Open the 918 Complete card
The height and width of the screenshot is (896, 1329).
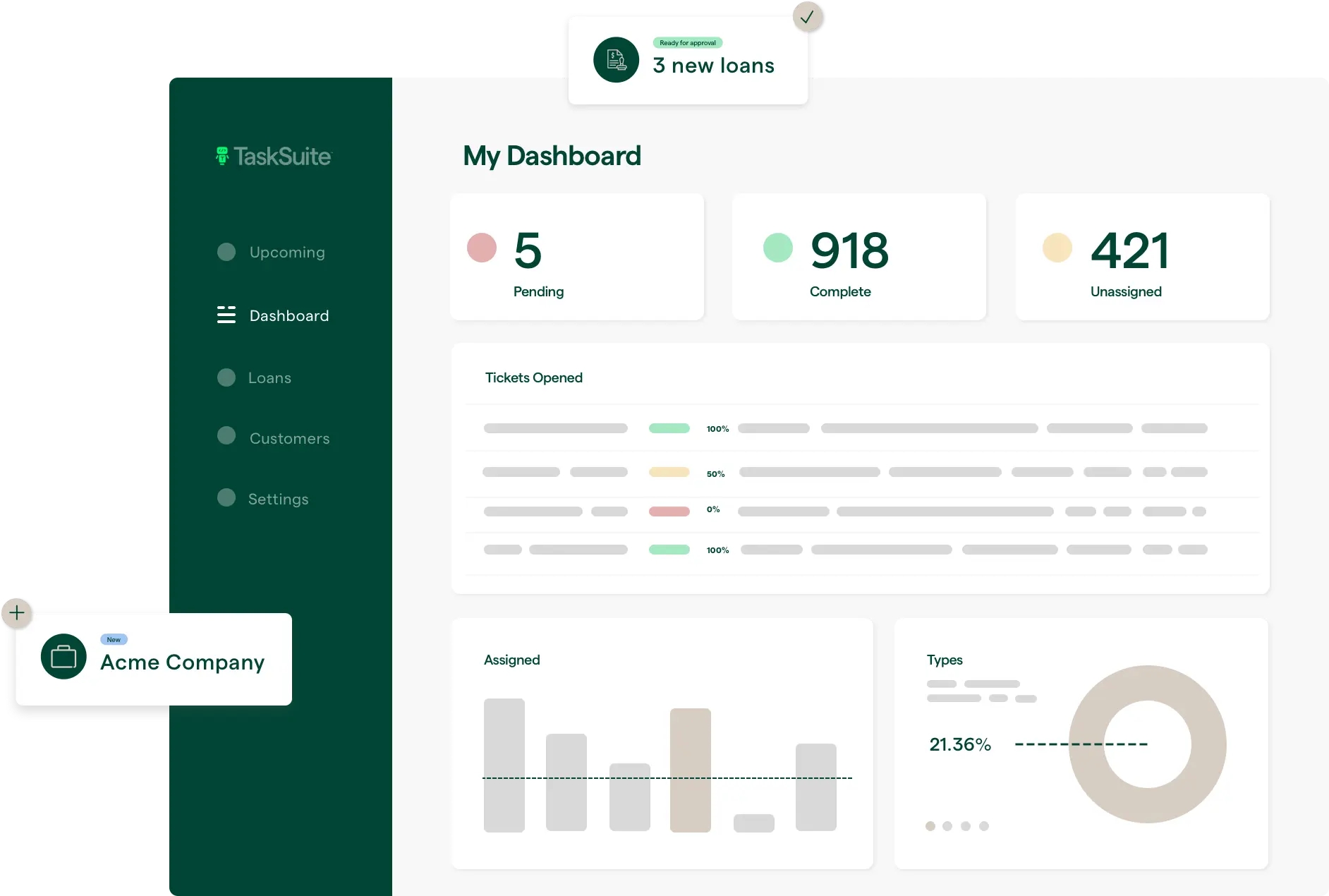coord(859,257)
